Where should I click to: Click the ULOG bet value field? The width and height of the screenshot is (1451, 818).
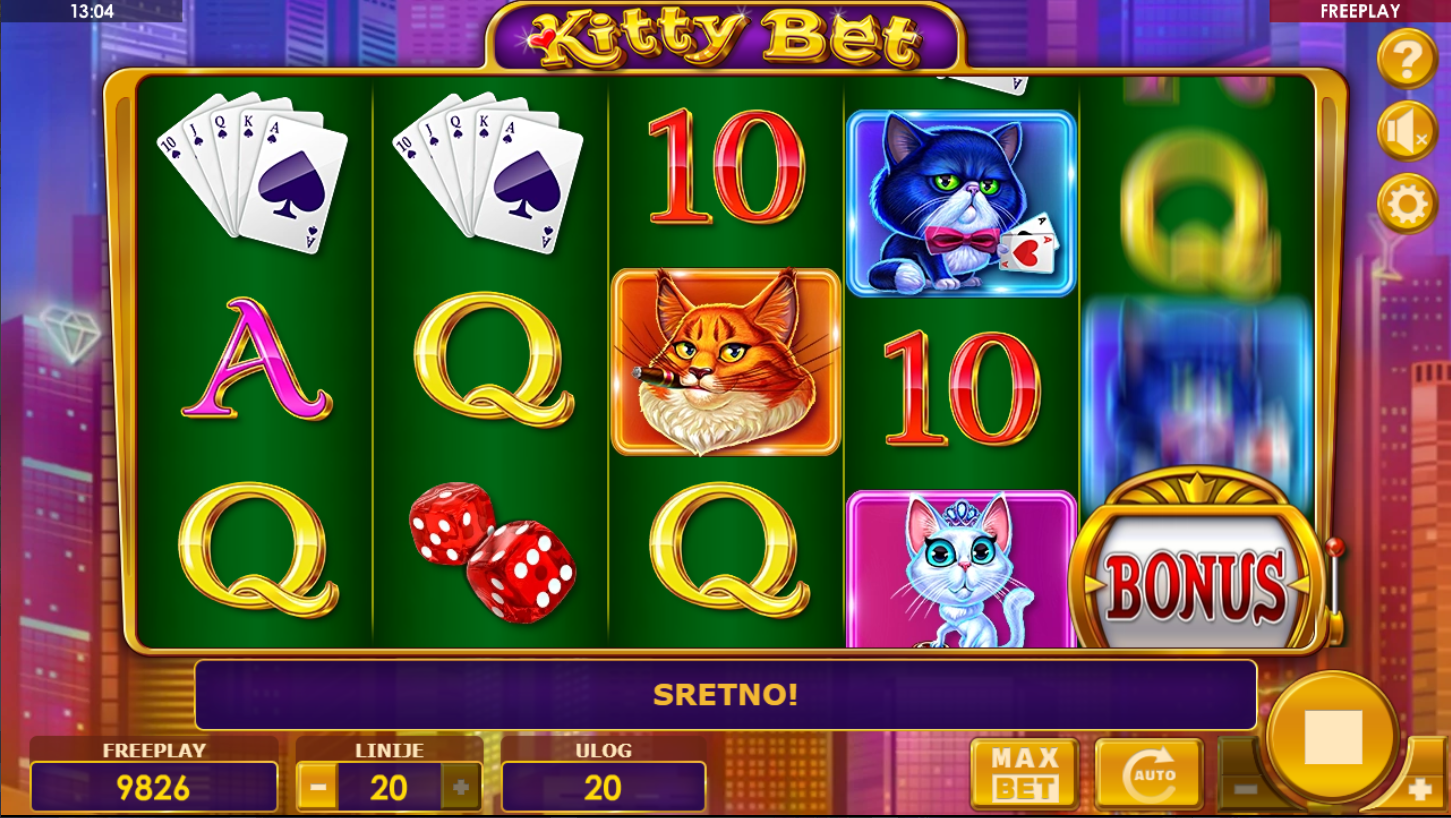603,788
